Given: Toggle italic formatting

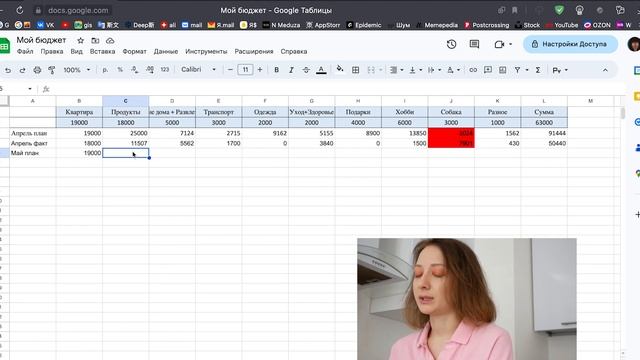Looking at the screenshot, I should pyautogui.click(x=291, y=70).
